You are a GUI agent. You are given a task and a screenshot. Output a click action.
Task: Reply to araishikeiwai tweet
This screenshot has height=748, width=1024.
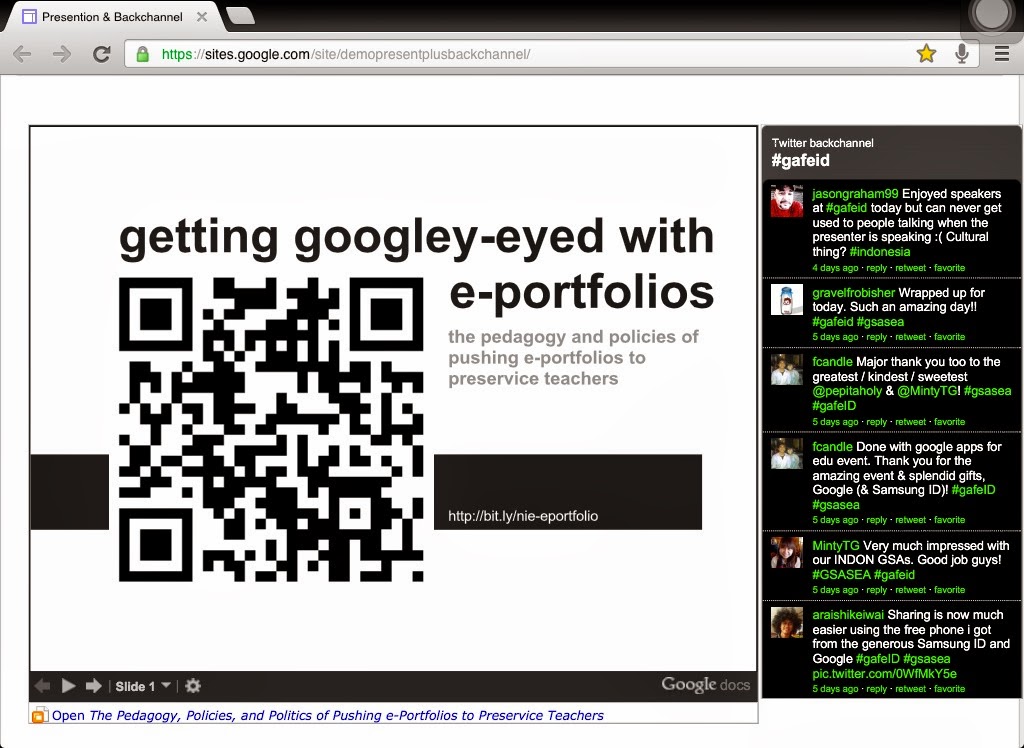point(876,689)
